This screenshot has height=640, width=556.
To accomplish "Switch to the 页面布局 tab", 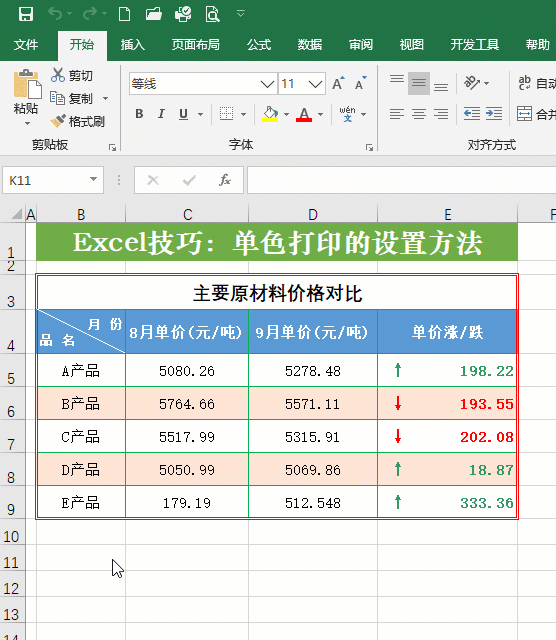I will point(196,44).
